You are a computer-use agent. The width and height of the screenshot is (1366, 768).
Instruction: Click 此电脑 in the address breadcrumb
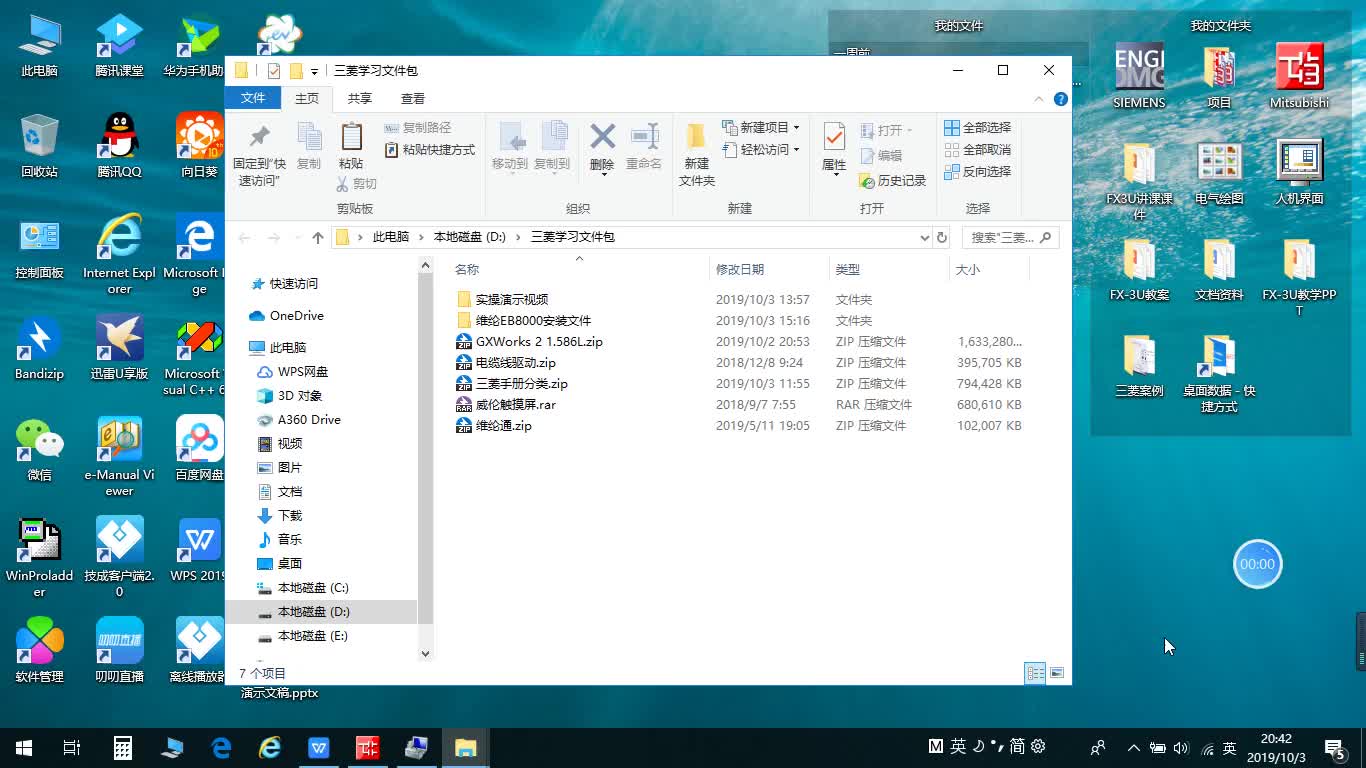tap(391, 238)
